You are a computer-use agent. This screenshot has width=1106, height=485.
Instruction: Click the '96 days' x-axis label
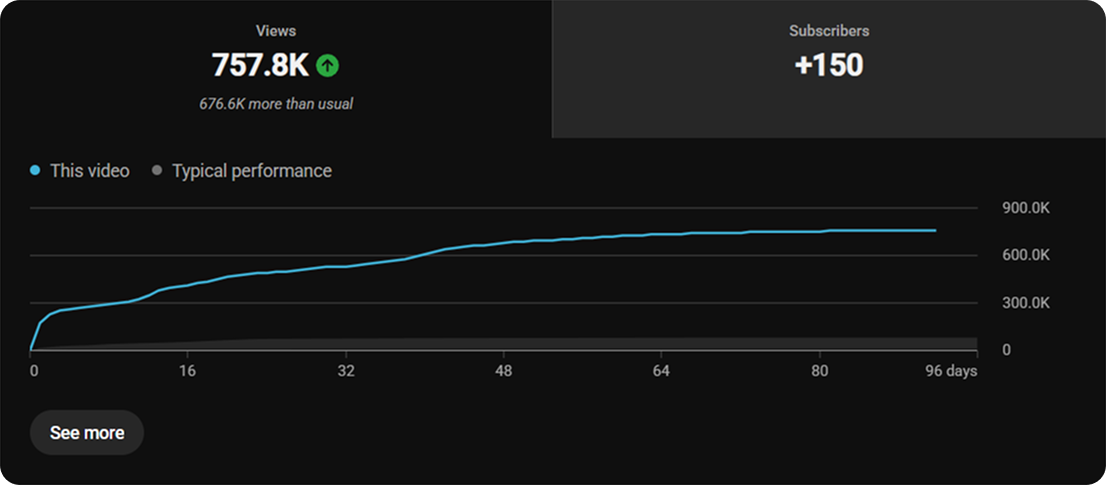pyautogui.click(x=951, y=371)
